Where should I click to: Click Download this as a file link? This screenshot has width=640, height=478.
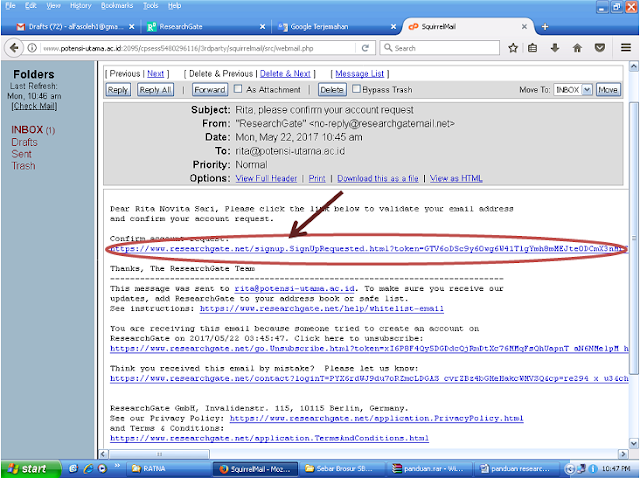378,178
